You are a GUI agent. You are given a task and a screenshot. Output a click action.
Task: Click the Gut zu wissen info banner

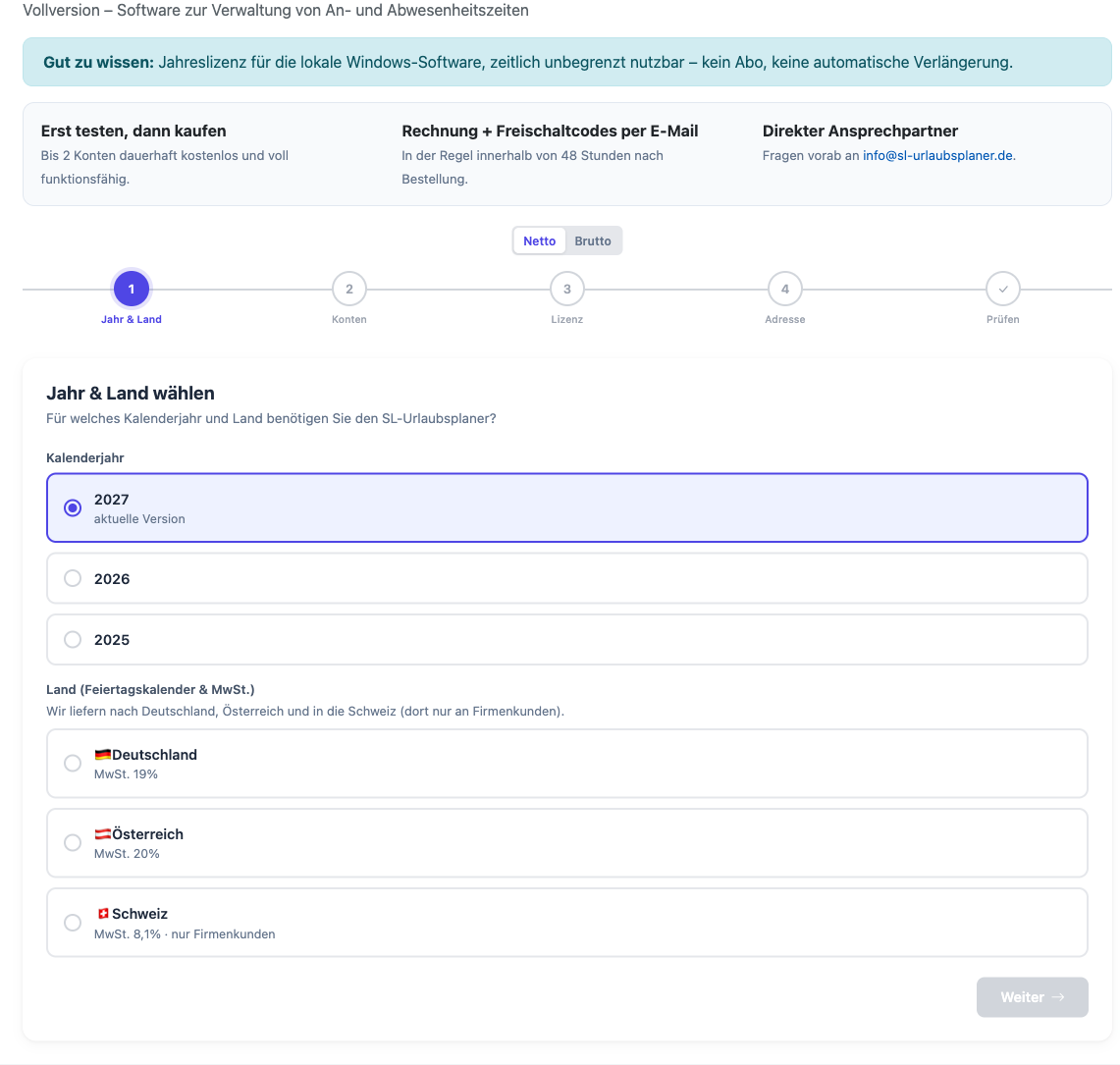click(x=567, y=62)
